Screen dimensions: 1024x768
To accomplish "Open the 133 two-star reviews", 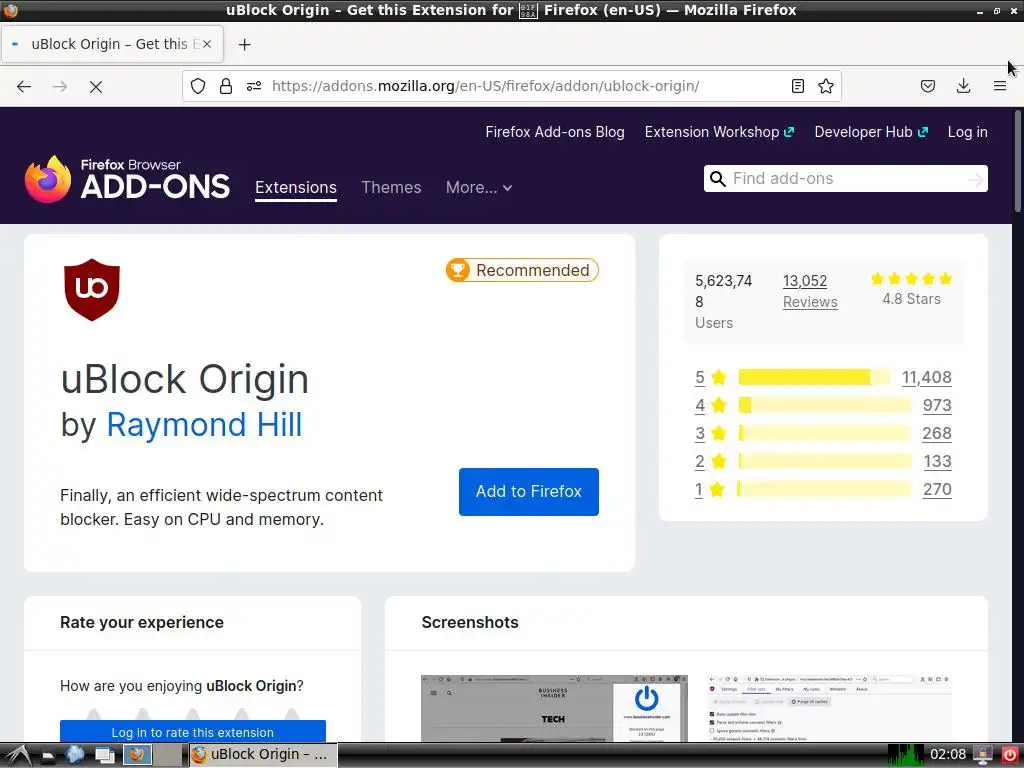I will coord(938,462).
